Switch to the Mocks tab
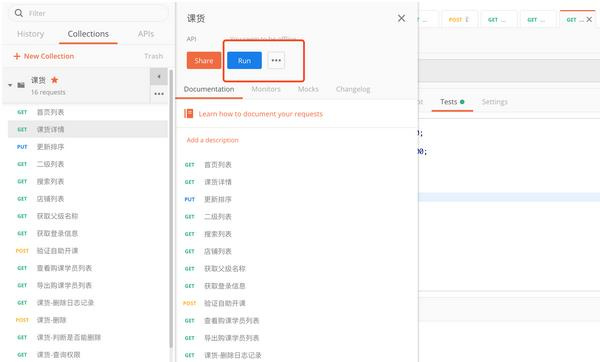This screenshot has width=600, height=362. [x=308, y=89]
